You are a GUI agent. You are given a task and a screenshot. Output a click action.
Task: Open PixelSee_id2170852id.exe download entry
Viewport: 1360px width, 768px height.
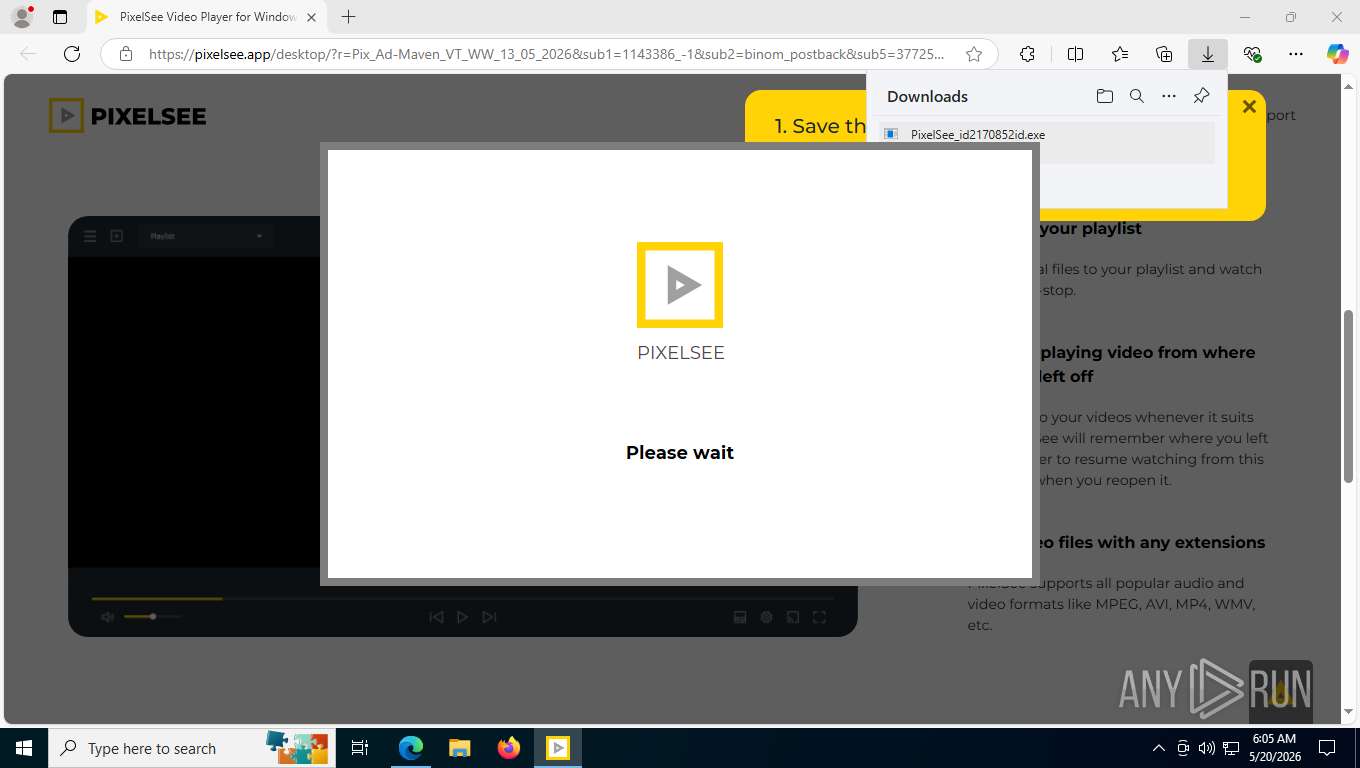pos(1047,142)
